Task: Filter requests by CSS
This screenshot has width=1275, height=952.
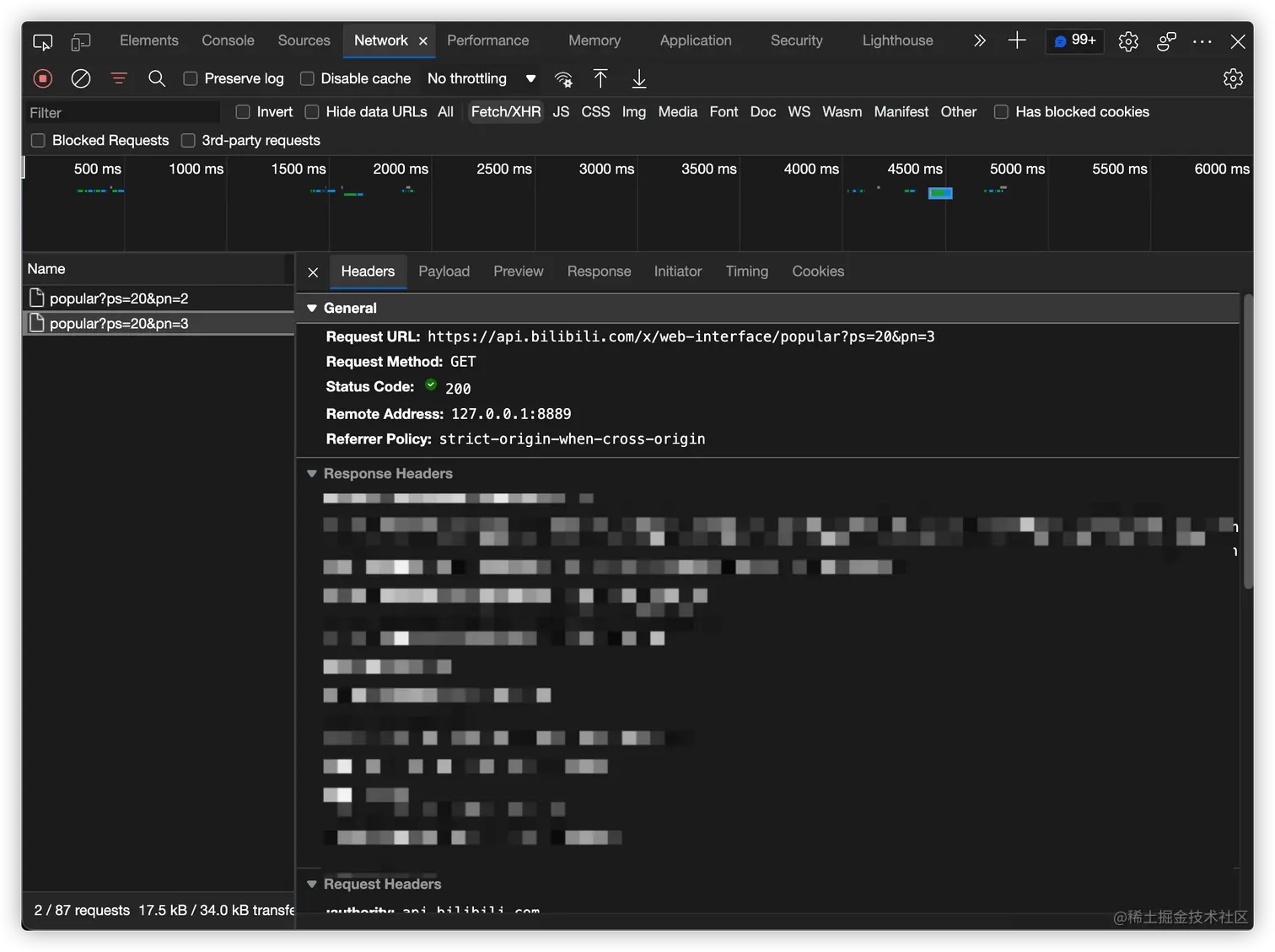Action: 596,112
